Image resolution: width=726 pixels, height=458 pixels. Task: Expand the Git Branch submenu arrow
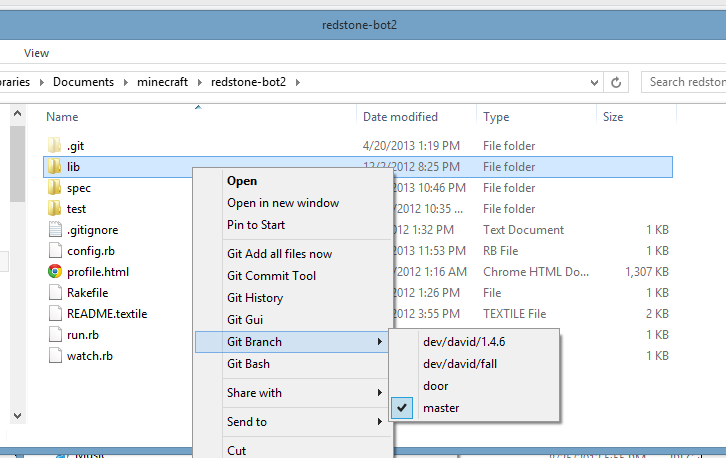(379, 342)
